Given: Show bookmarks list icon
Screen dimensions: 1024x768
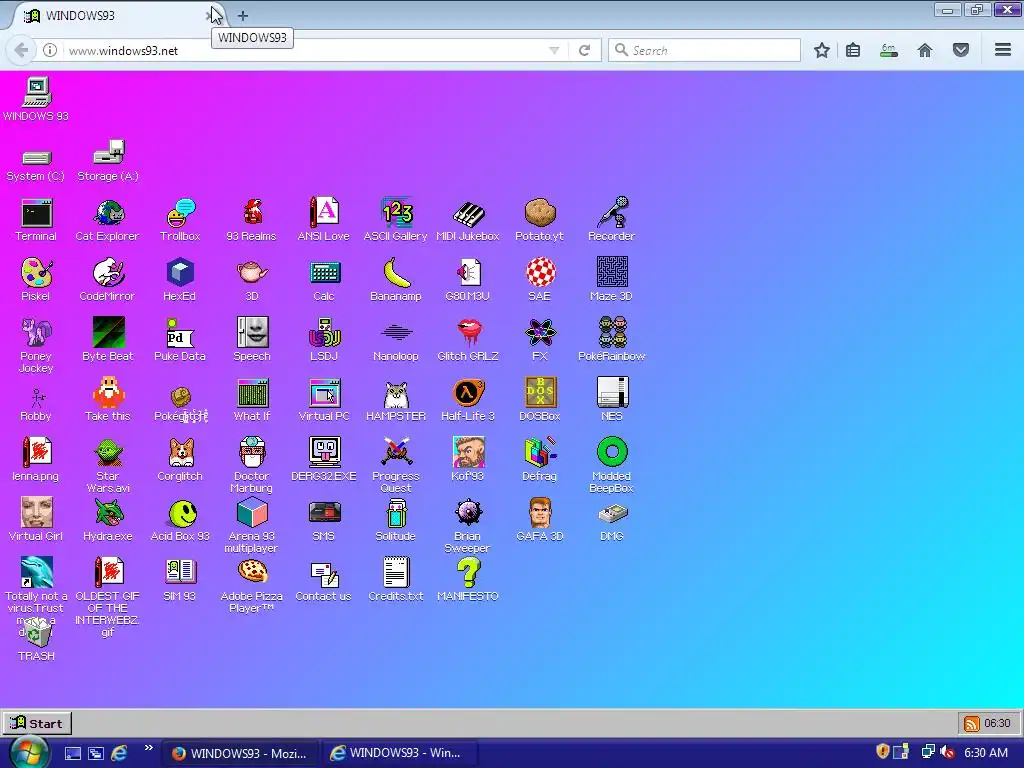Looking at the screenshot, I should tap(853, 50).
